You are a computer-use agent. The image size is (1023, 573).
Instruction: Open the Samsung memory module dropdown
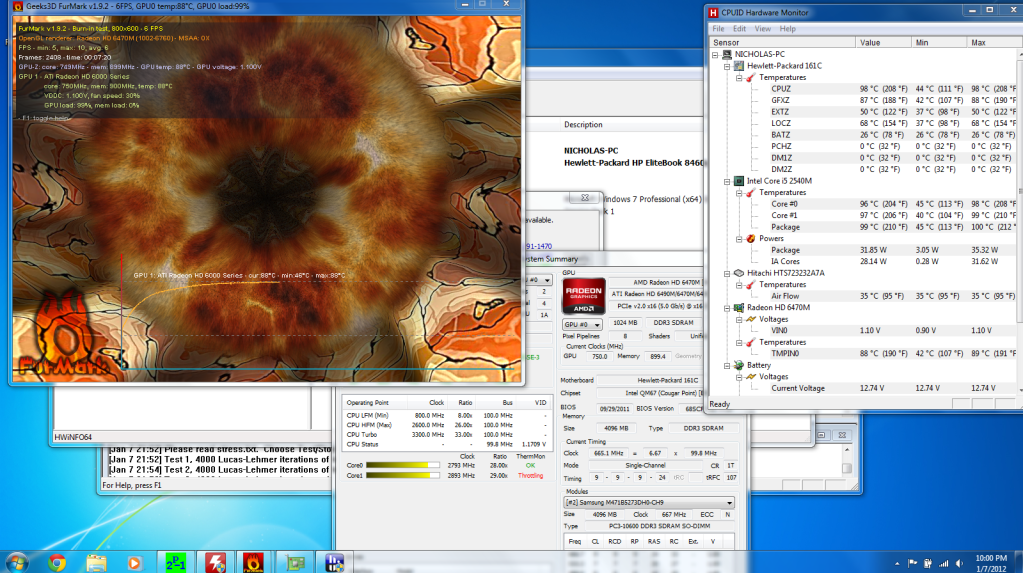pyautogui.click(x=649, y=503)
